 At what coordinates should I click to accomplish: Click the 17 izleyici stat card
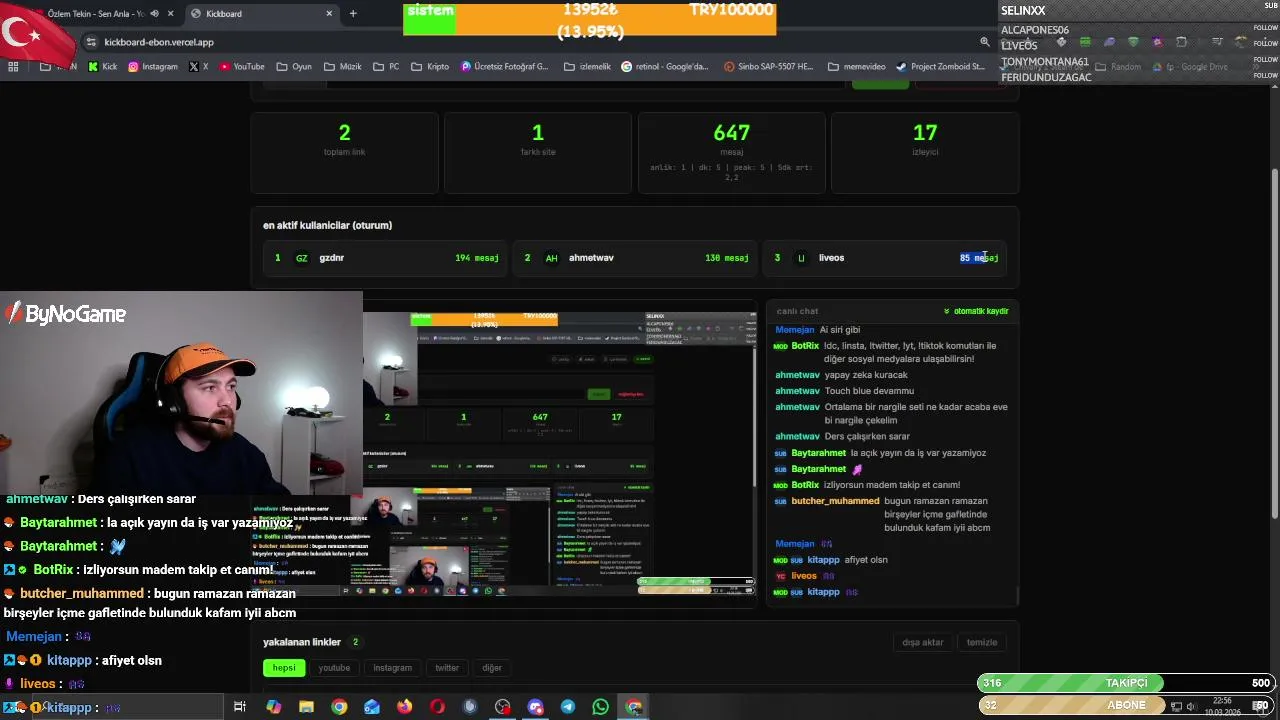(925, 152)
